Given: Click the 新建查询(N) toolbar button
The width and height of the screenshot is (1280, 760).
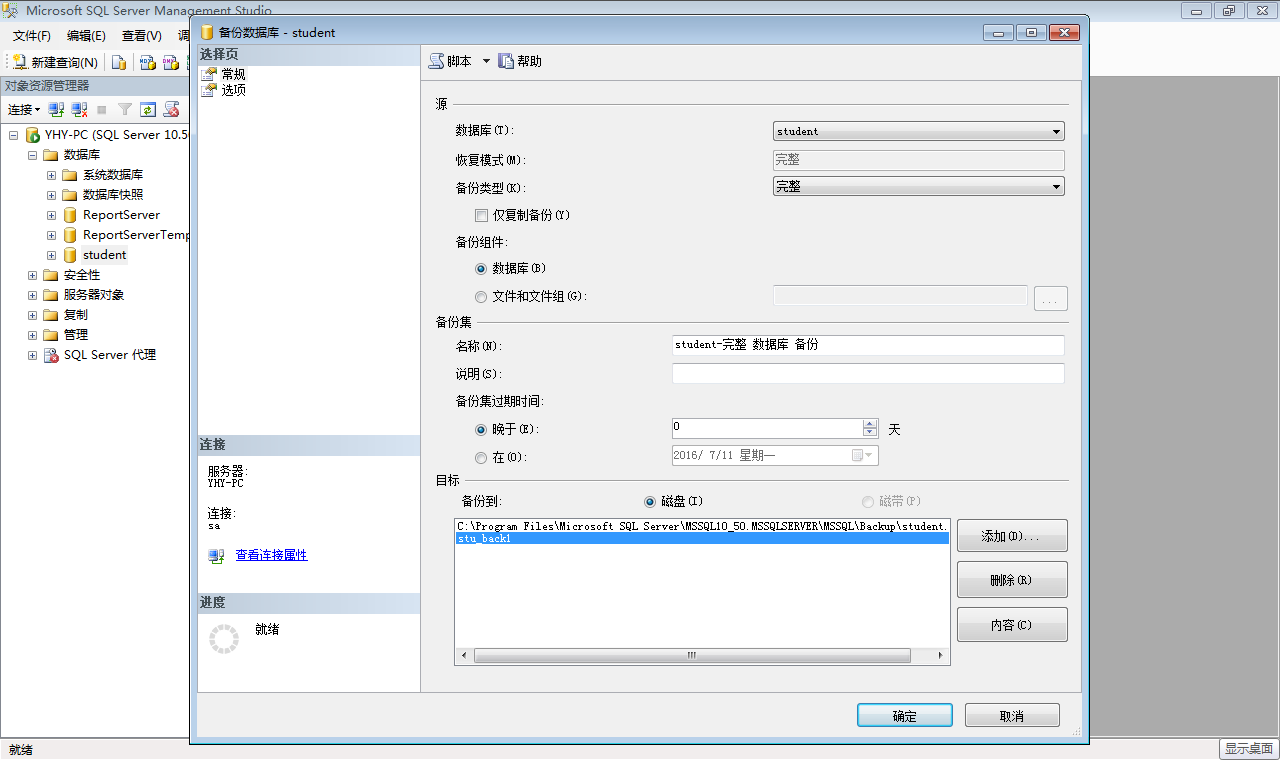Looking at the screenshot, I should (55, 62).
